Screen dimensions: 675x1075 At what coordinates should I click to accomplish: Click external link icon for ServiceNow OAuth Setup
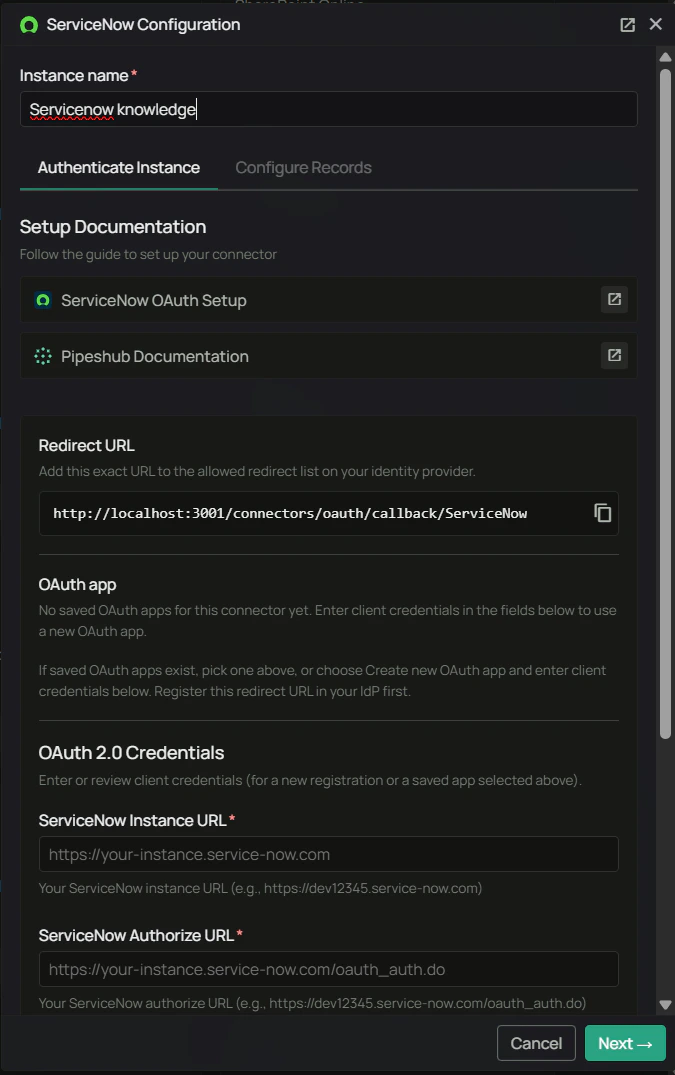[615, 300]
